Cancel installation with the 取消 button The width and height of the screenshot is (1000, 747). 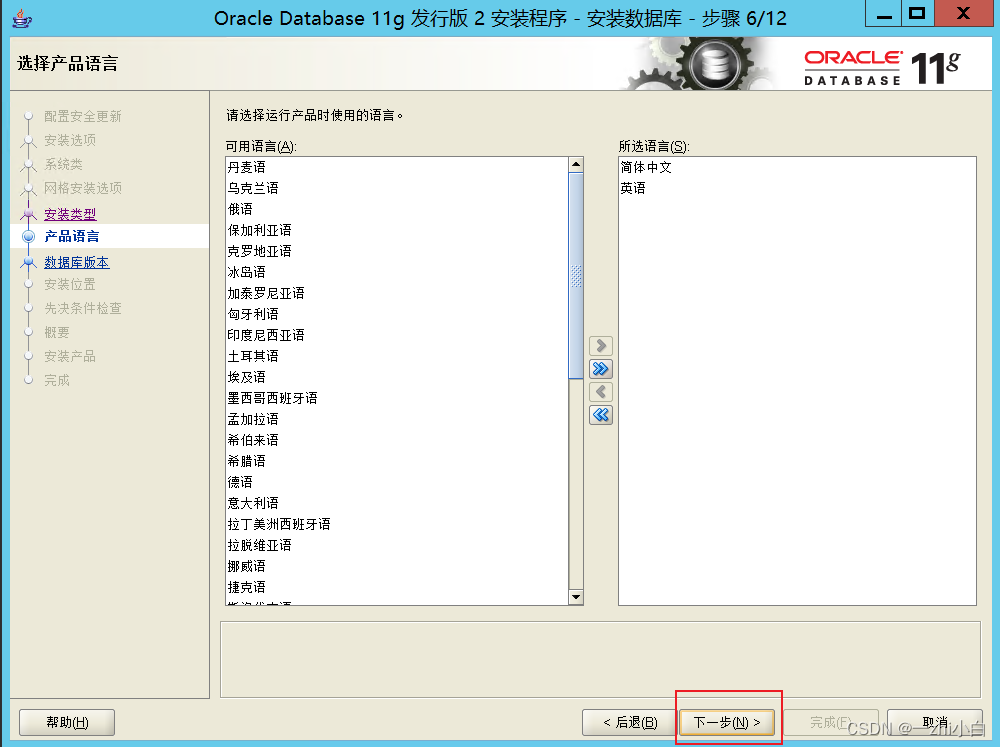coord(934,721)
